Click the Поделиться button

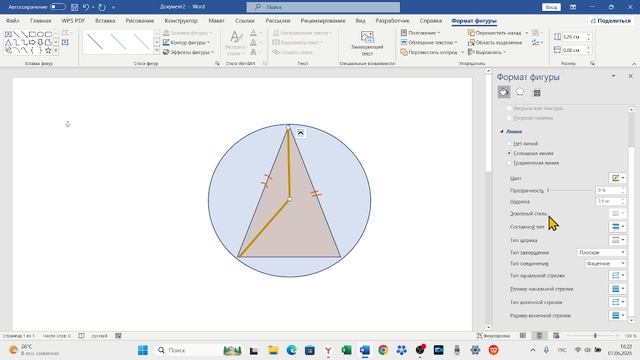(611, 20)
